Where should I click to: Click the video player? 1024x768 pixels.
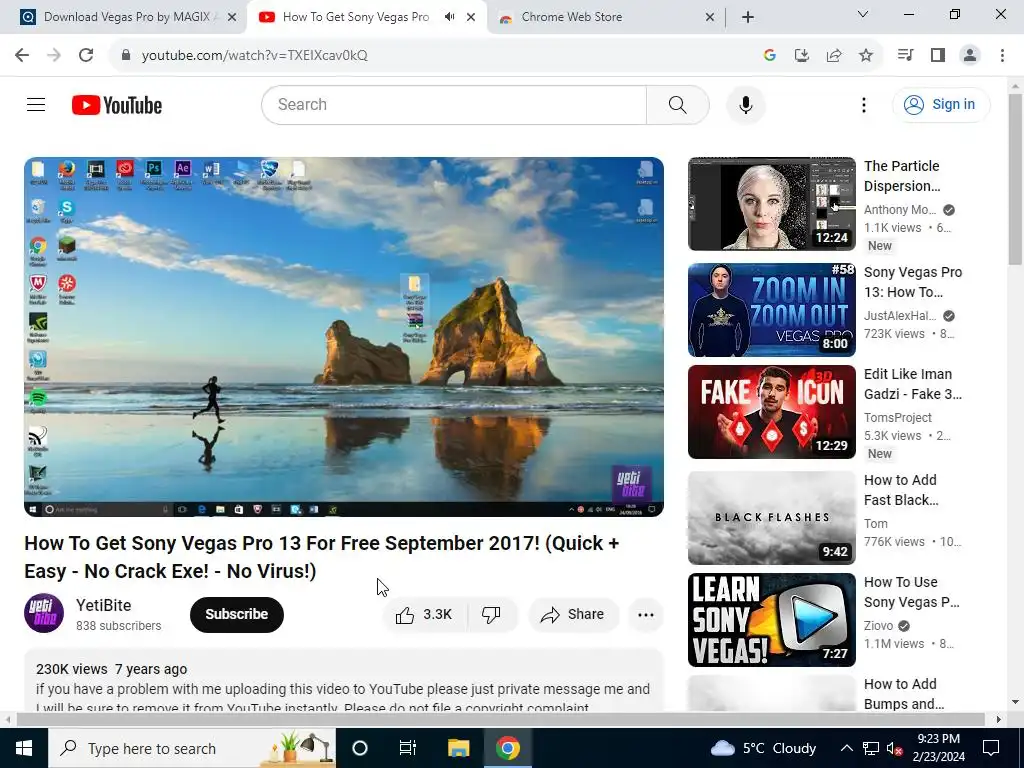tap(344, 336)
